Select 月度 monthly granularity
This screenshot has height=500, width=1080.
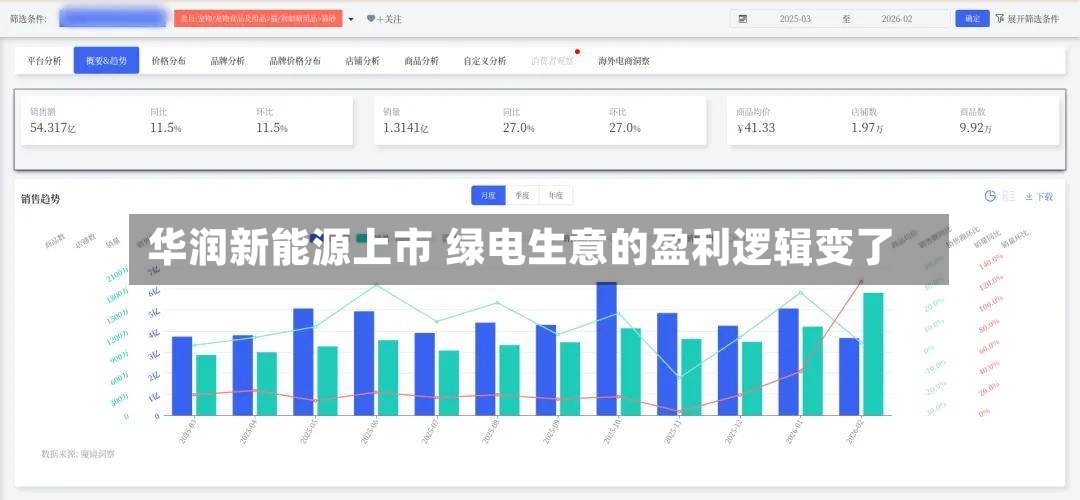click(x=488, y=196)
